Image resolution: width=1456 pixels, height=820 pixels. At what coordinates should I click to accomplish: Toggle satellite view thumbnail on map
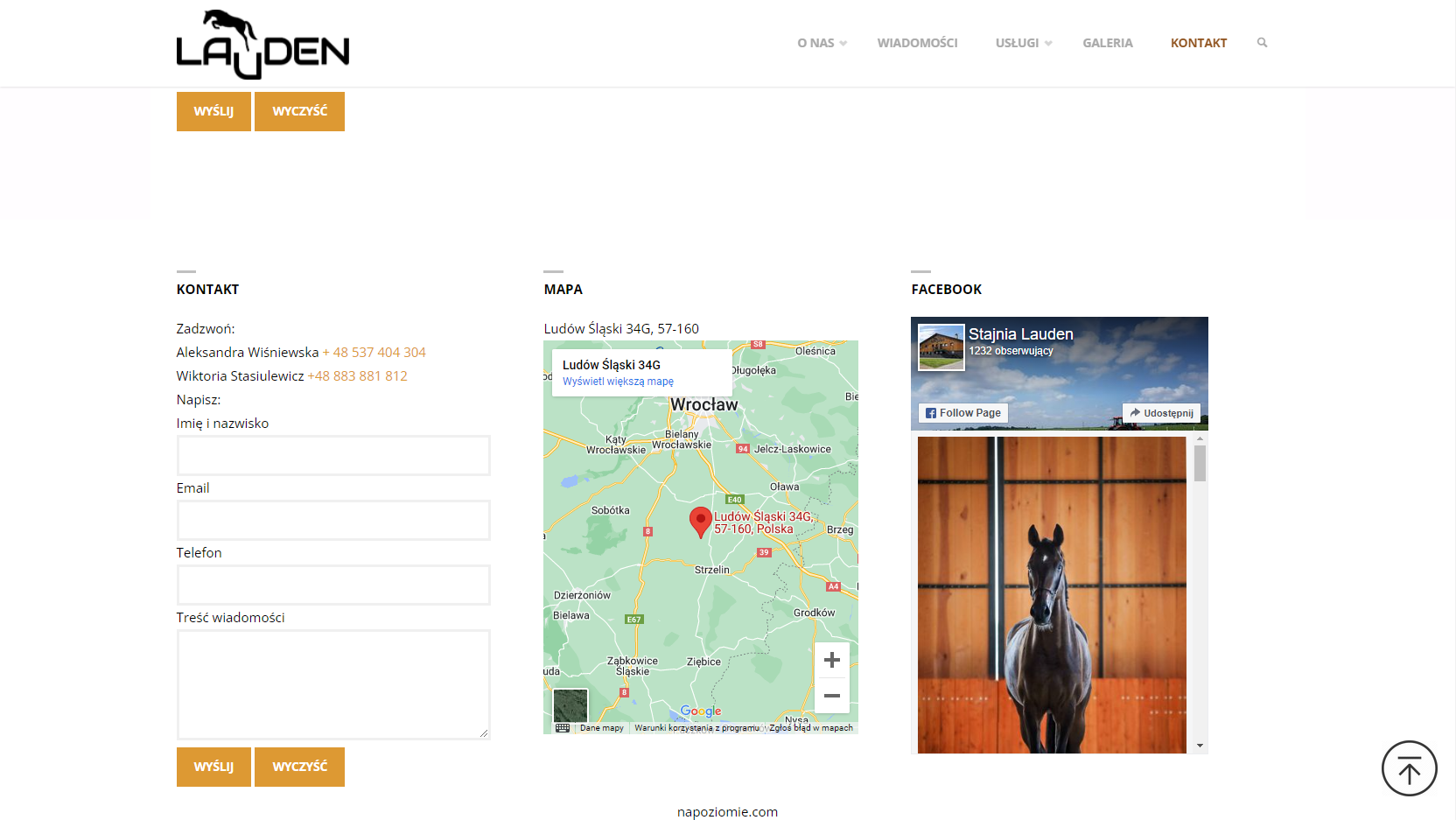[570, 706]
